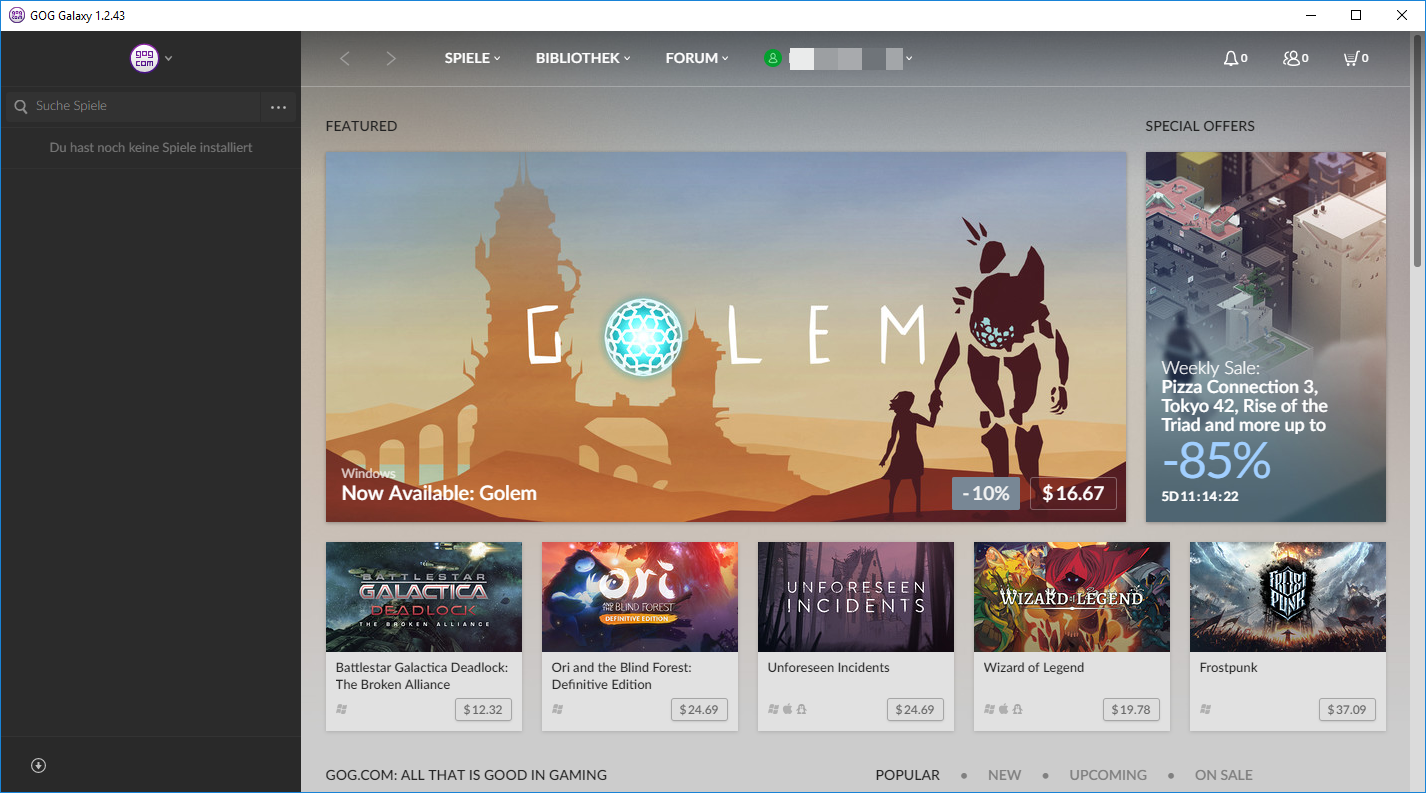Click 'GOG.COM: ALL THAT IS GOOD IN GAMING' heading
Screen dimensions: 1426x793
(x=466, y=775)
